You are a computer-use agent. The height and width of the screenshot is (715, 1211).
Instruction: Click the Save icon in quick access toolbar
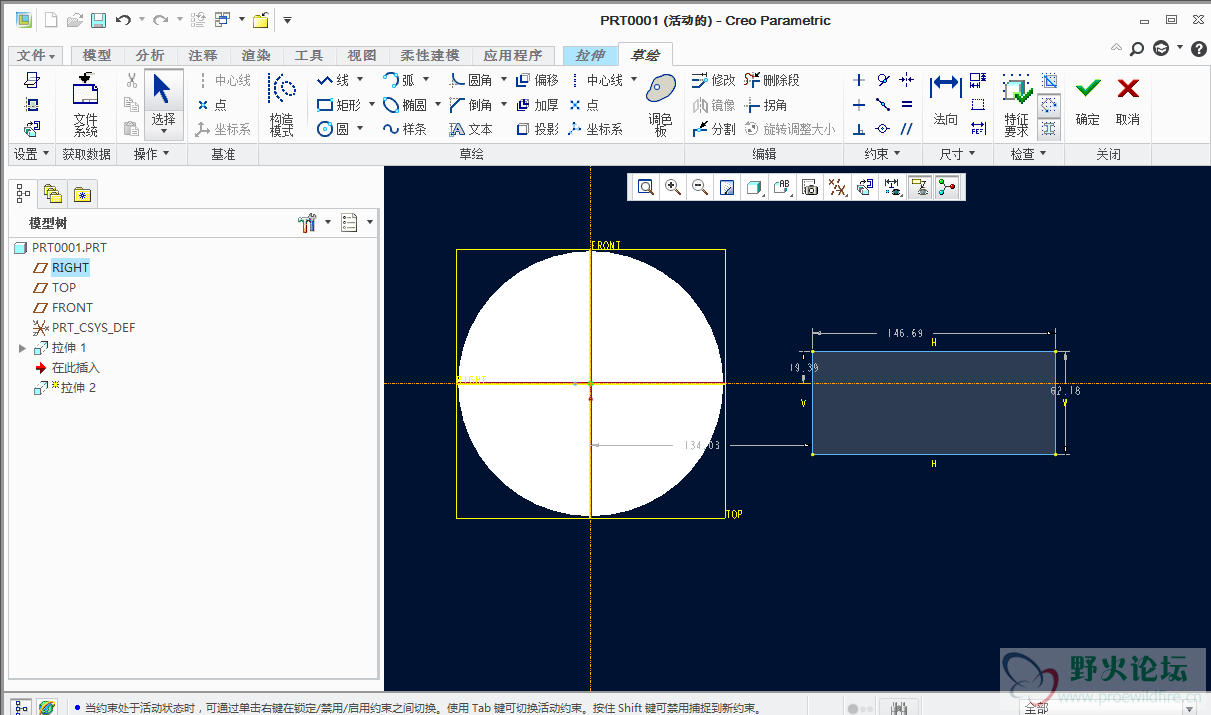tap(98, 20)
